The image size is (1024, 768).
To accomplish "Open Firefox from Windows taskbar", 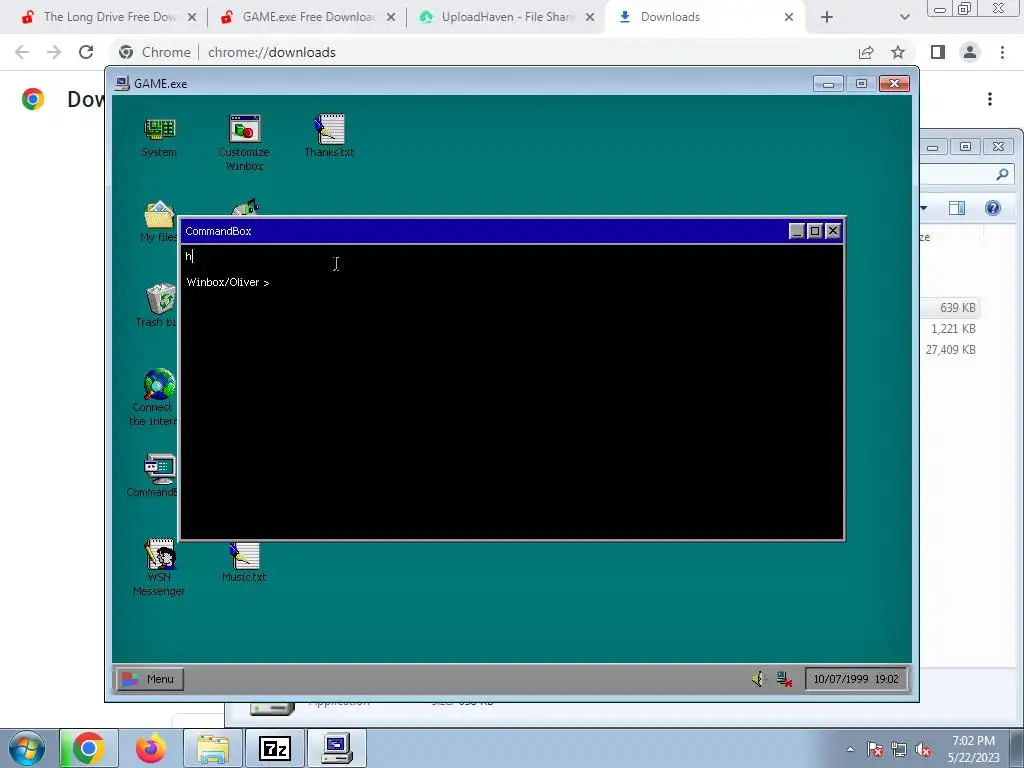I will 151,748.
